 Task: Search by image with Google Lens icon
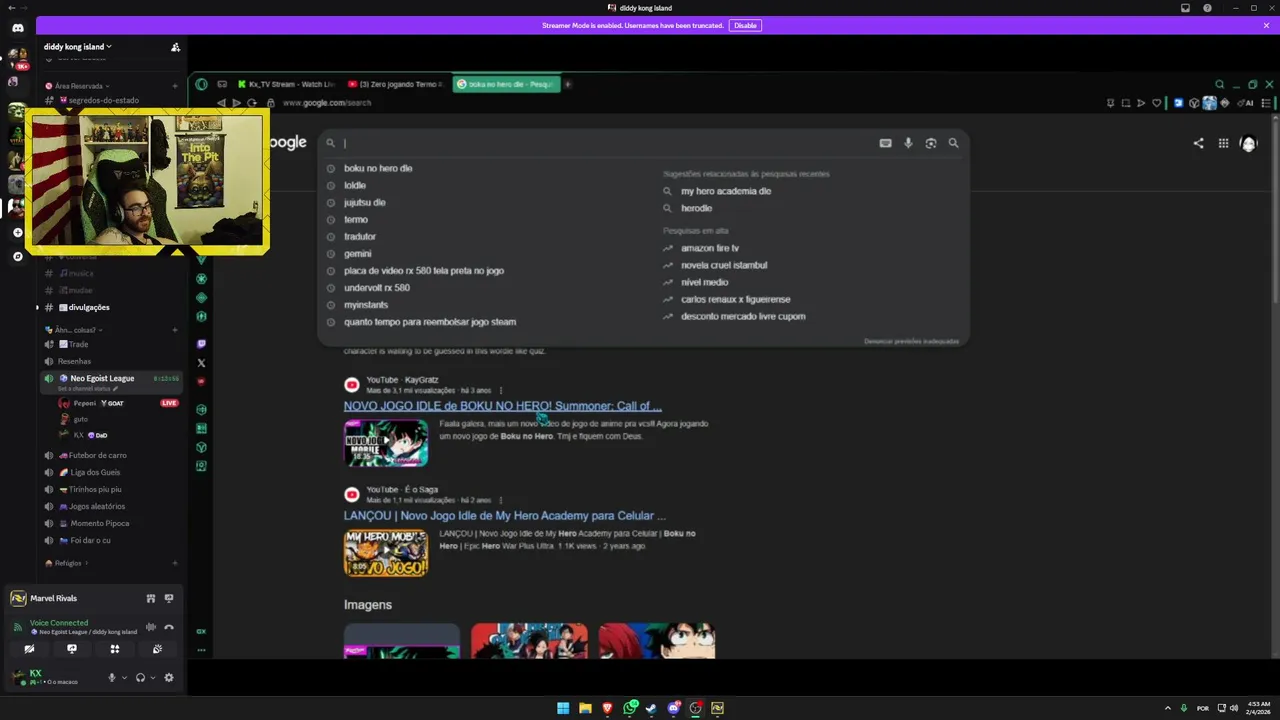931,143
